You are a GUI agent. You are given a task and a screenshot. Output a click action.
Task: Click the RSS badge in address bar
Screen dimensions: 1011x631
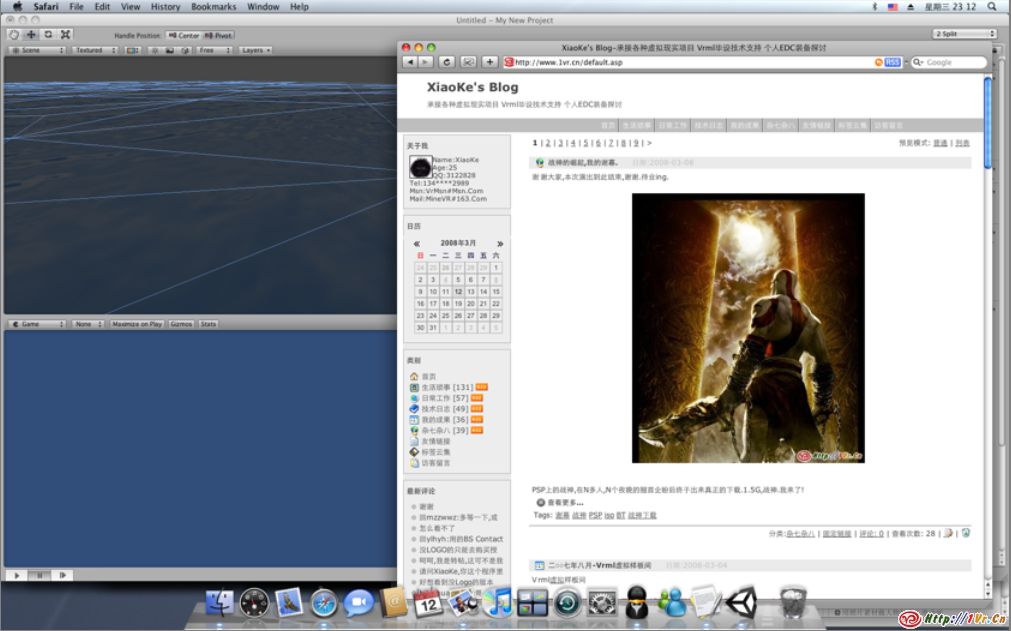[892, 62]
